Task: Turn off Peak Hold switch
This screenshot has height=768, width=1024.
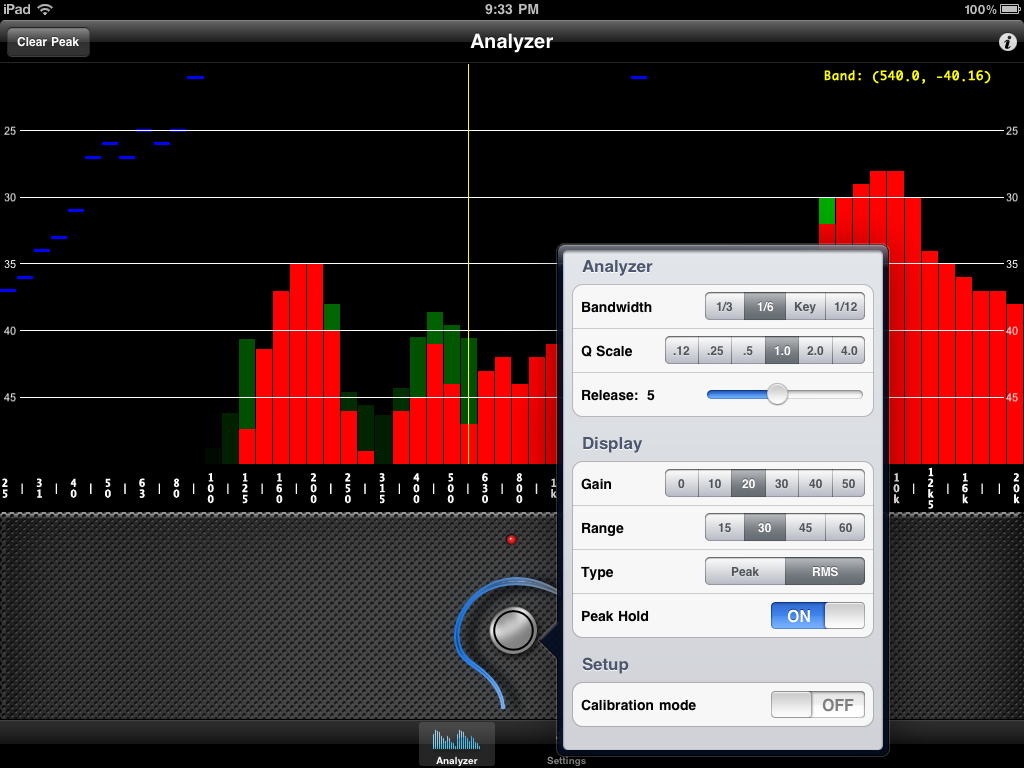Action: [817, 616]
